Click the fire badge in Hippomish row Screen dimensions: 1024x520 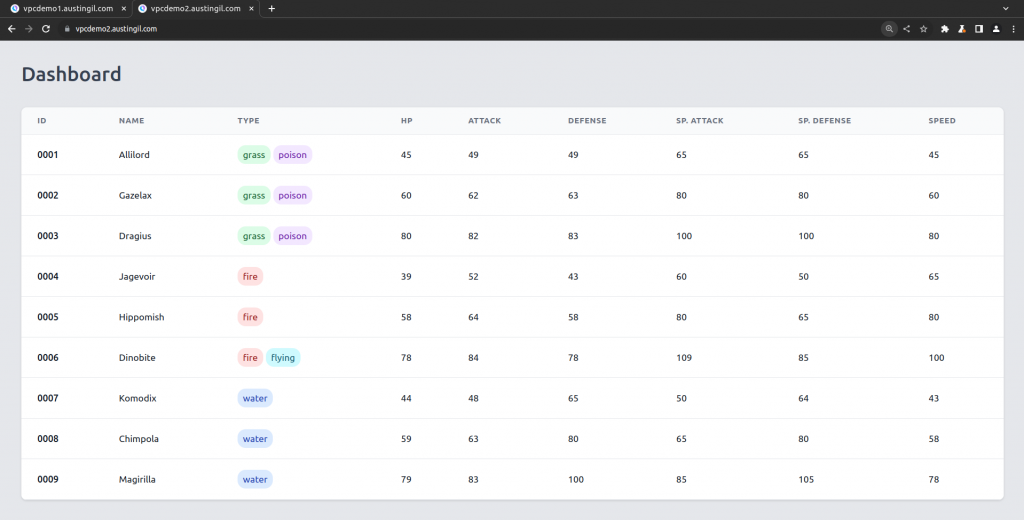click(250, 317)
